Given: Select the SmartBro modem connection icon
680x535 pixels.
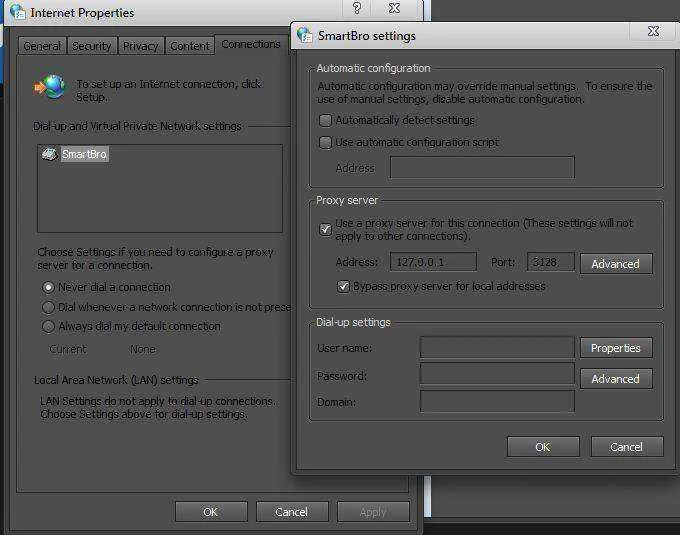Looking at the screenshot, I should pos(49,153).
